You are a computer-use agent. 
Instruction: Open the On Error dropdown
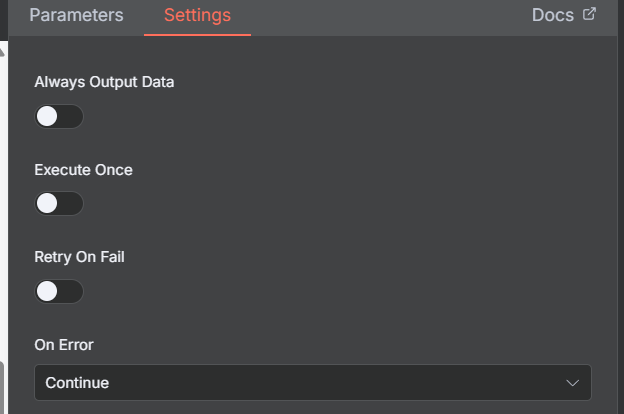[312, 382]
